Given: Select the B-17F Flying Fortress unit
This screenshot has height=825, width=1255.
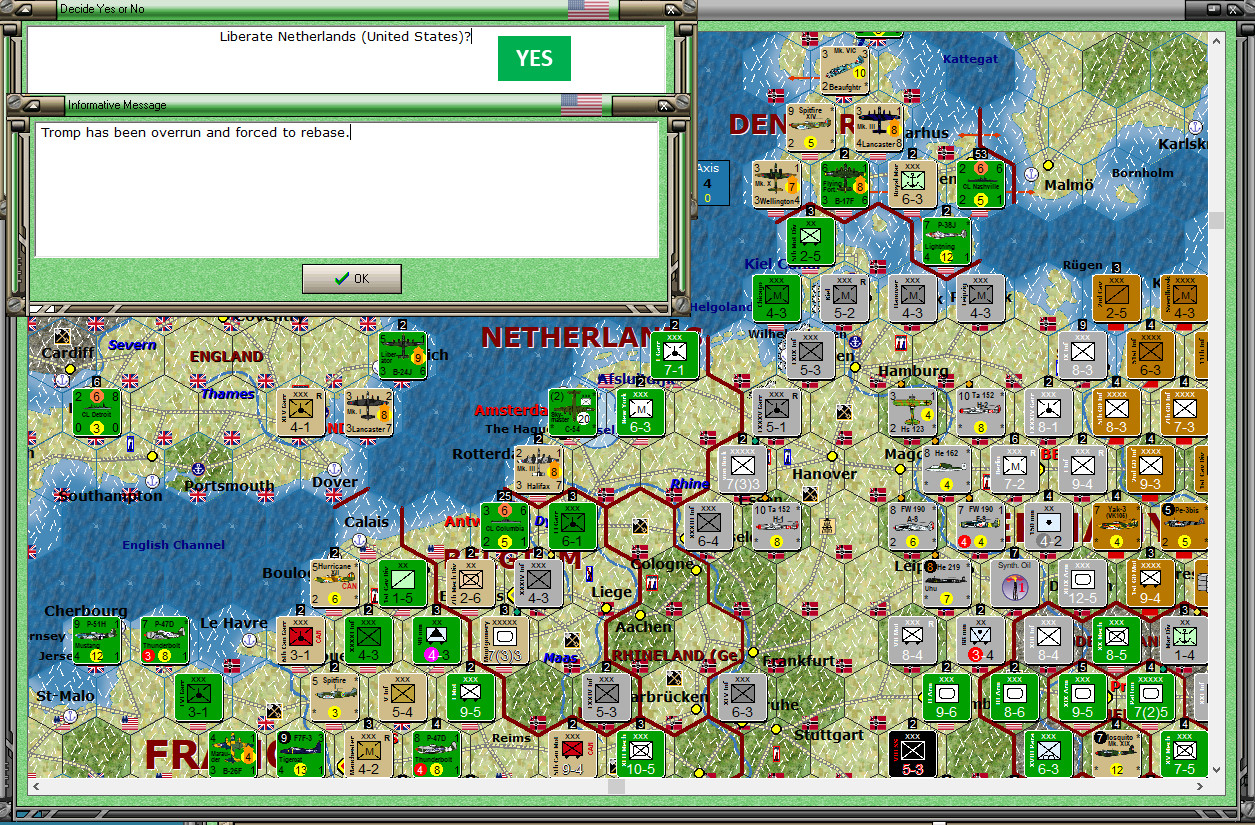Looking at the screenshot, I should [845, 183].
